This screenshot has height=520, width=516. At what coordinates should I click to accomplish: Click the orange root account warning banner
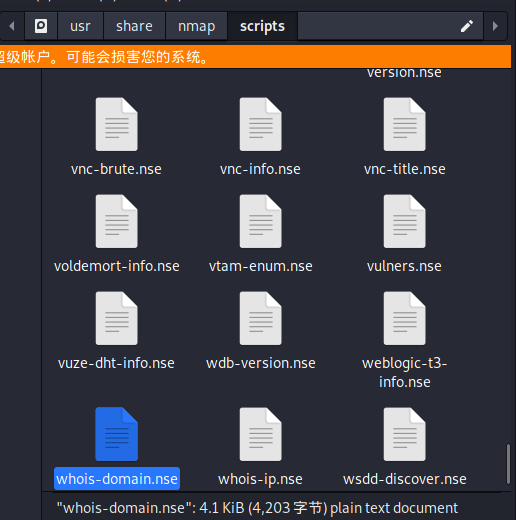tap(255, 57)
